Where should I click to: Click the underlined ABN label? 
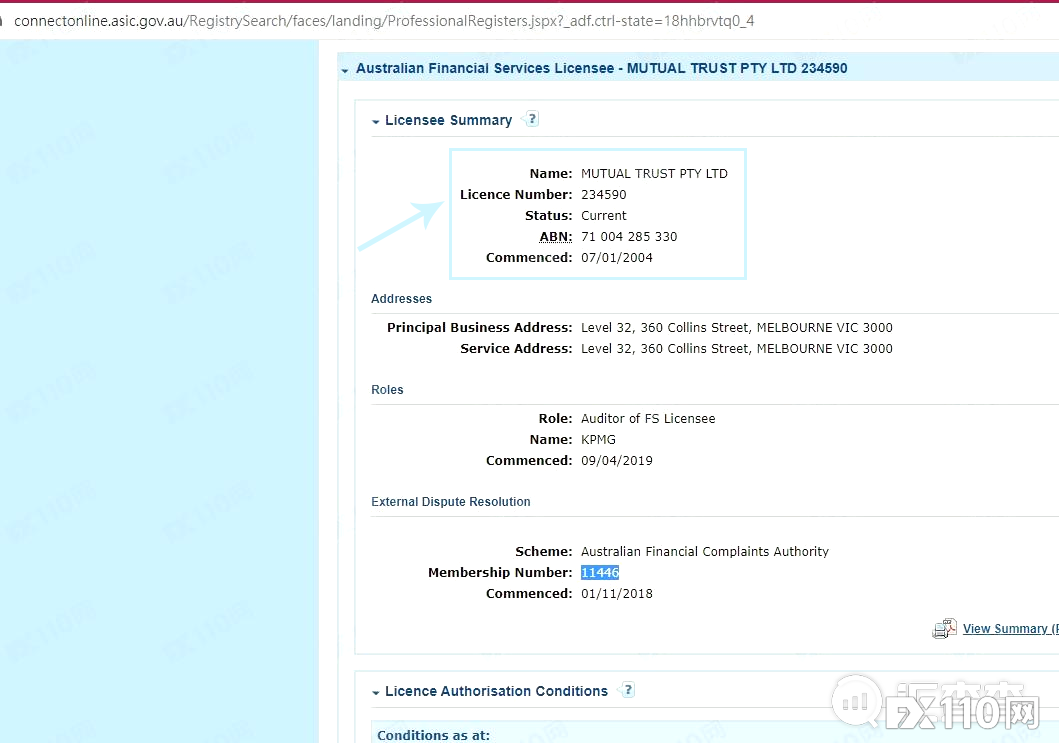pyautogui.click(x=556, y=237)
